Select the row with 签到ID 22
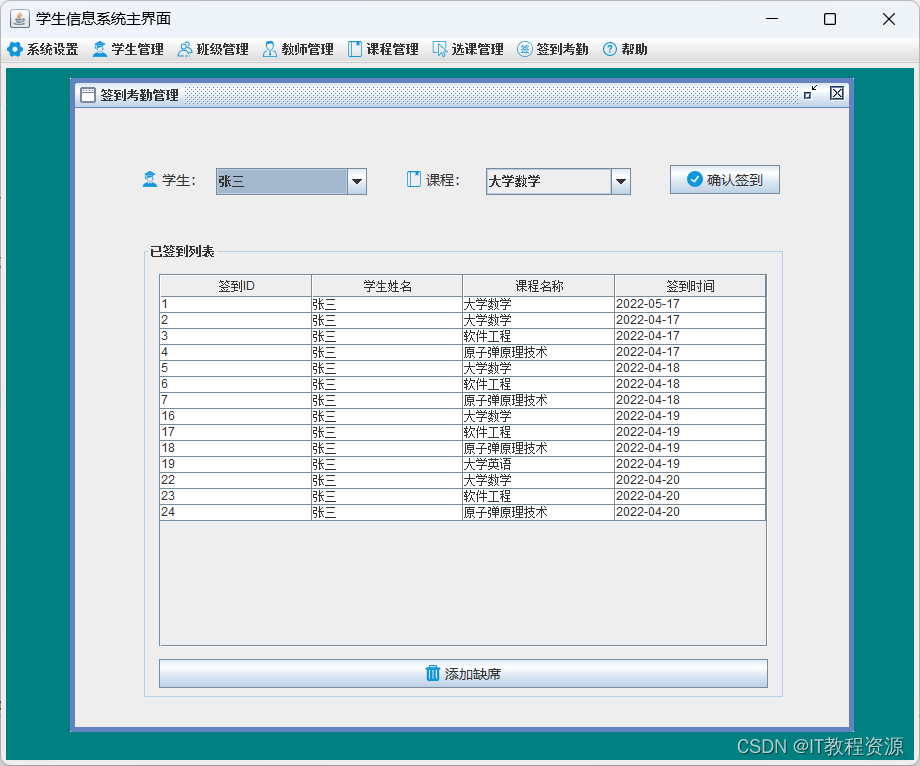Viewport: 920px width, 766px height. click(x=463, y=480)
